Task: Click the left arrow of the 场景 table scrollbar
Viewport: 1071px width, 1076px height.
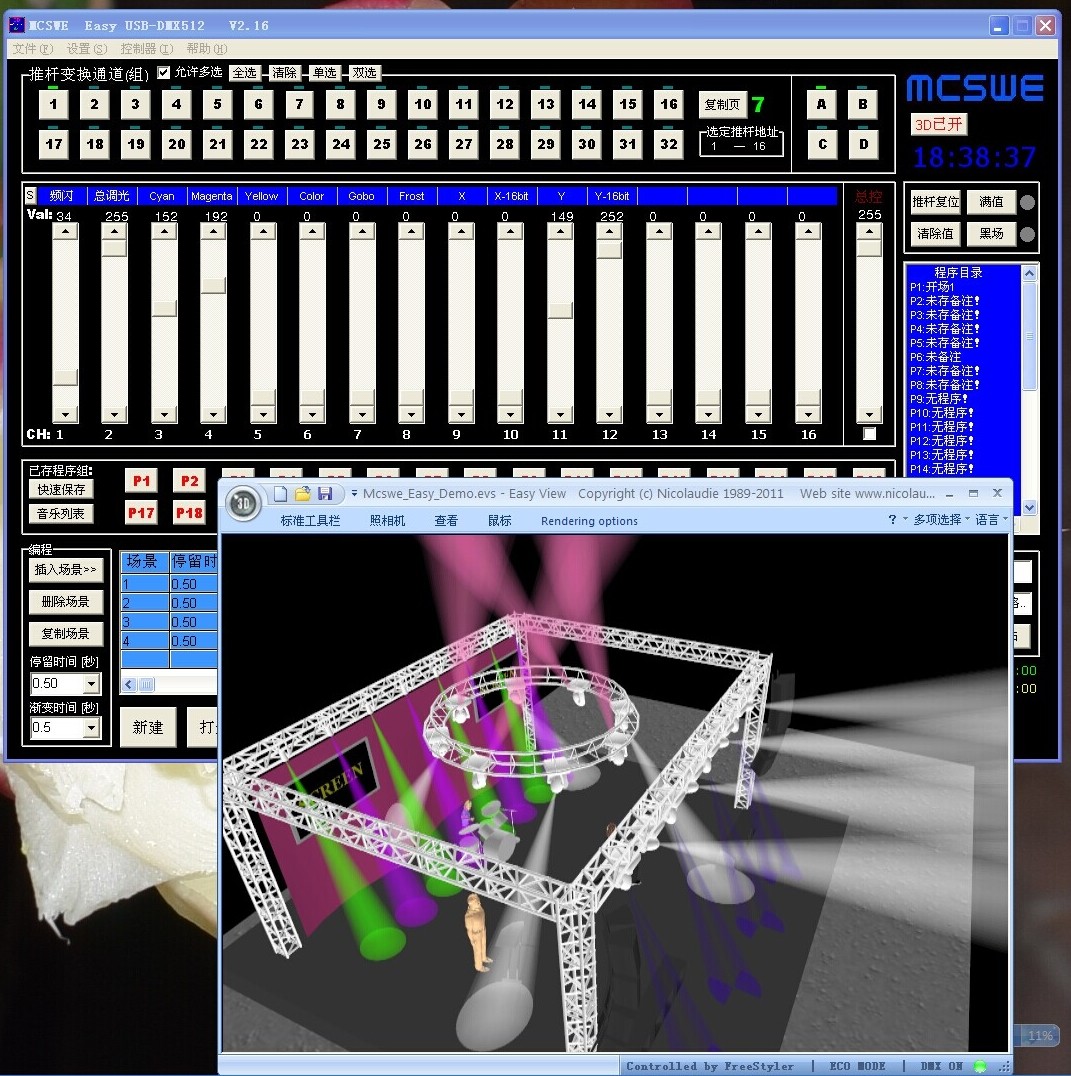Action: [129, 684]
